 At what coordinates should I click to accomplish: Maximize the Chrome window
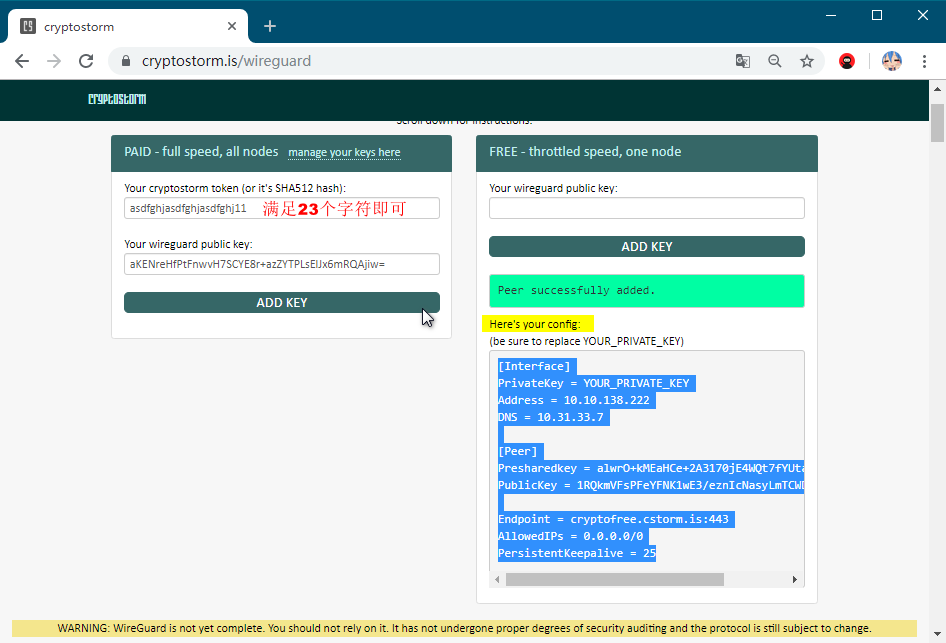[877, 15]
